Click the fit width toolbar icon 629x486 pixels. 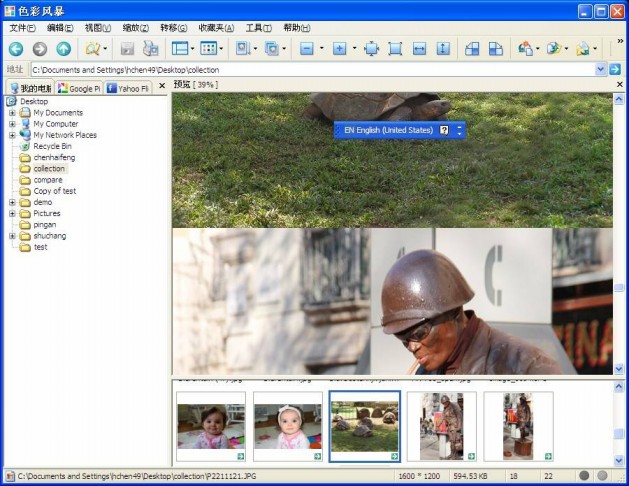point(420,48)
